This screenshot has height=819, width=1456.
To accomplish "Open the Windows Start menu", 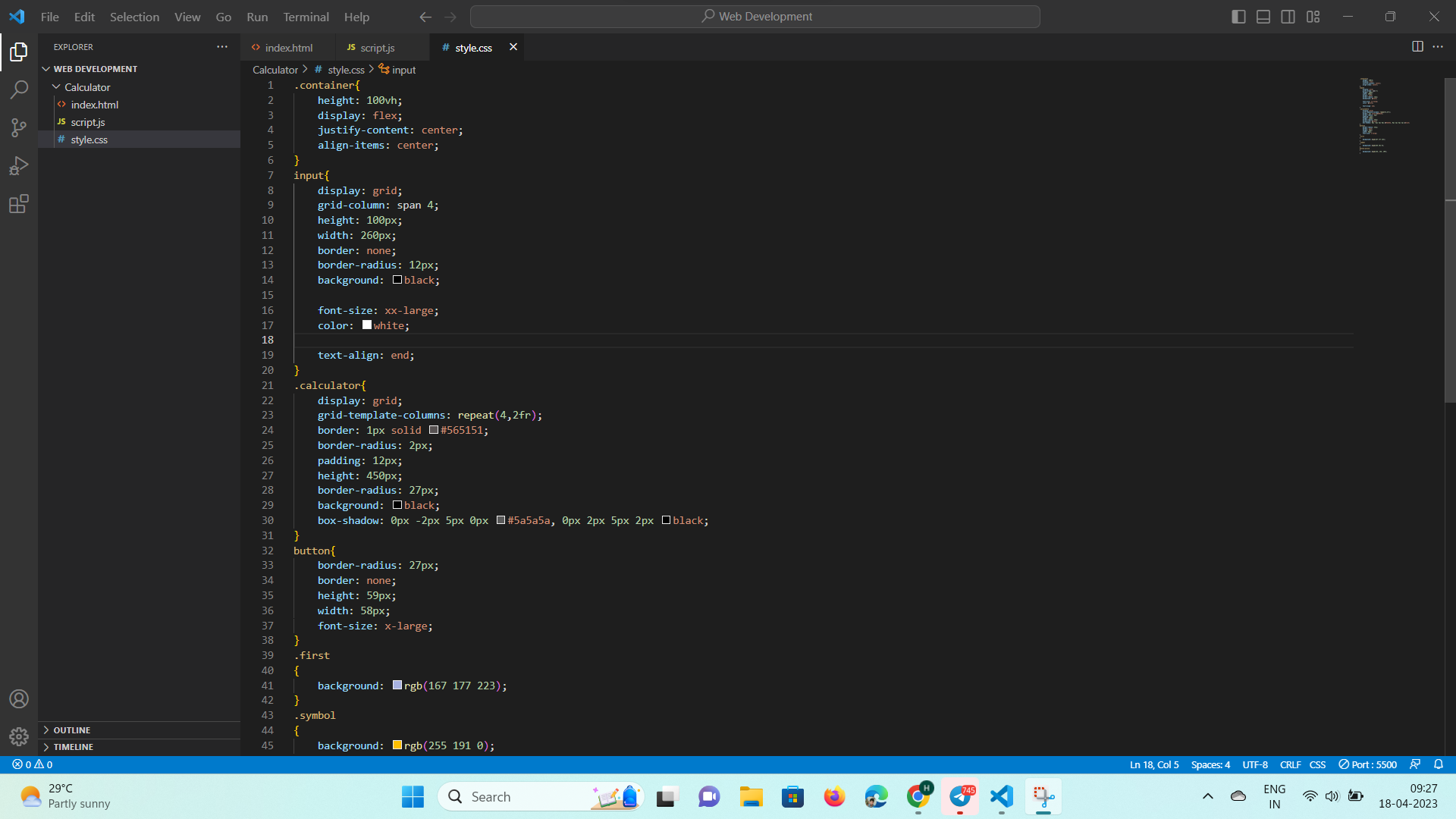I will tap(413, 797).
